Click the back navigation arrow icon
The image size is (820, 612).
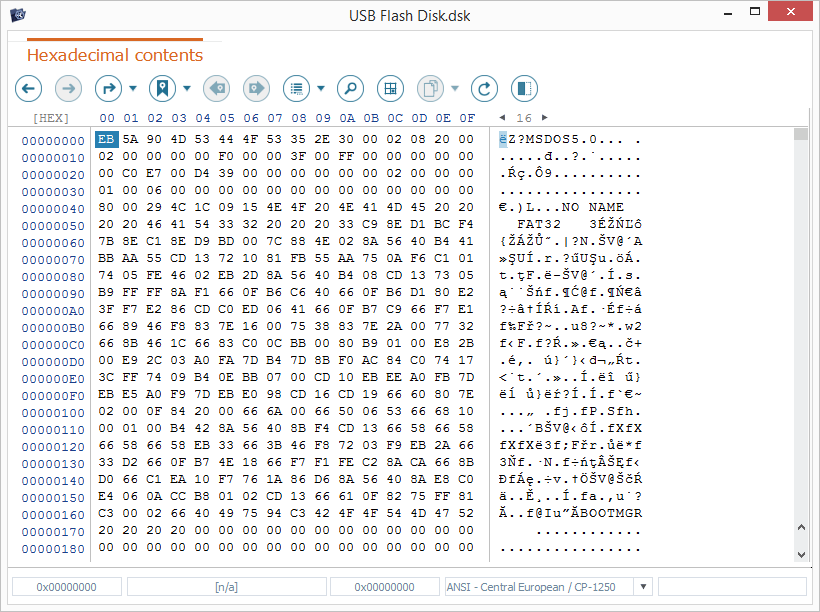point(29,88)
